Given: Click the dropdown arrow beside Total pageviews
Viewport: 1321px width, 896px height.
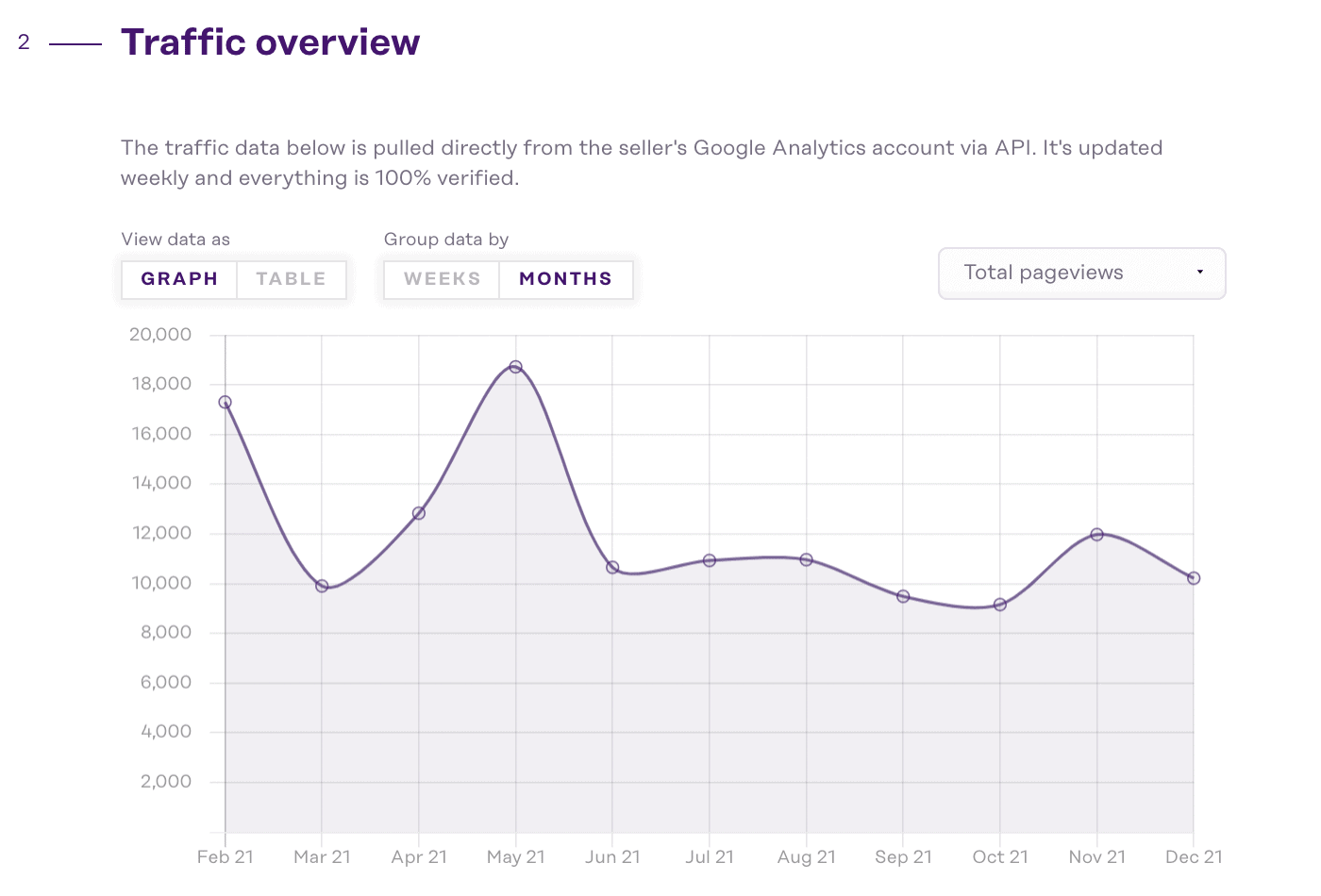Looking at the screenshot, I should pyautogui.click(x=1200, y=273).
